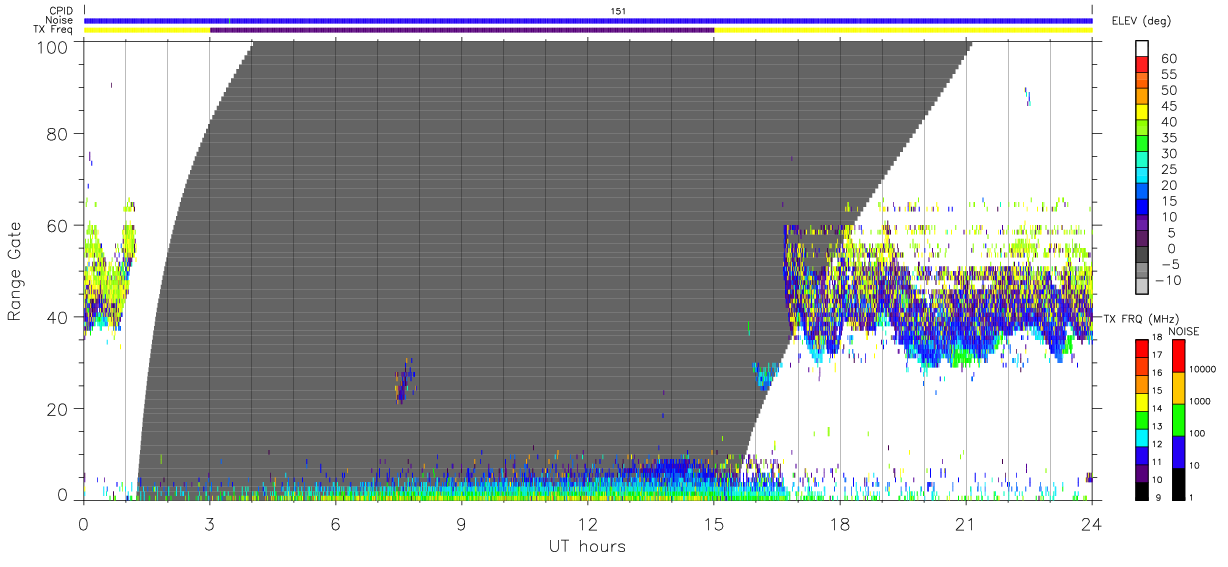Click x-axis tick label 9
Screen dimensions: 1228x567
462,523
